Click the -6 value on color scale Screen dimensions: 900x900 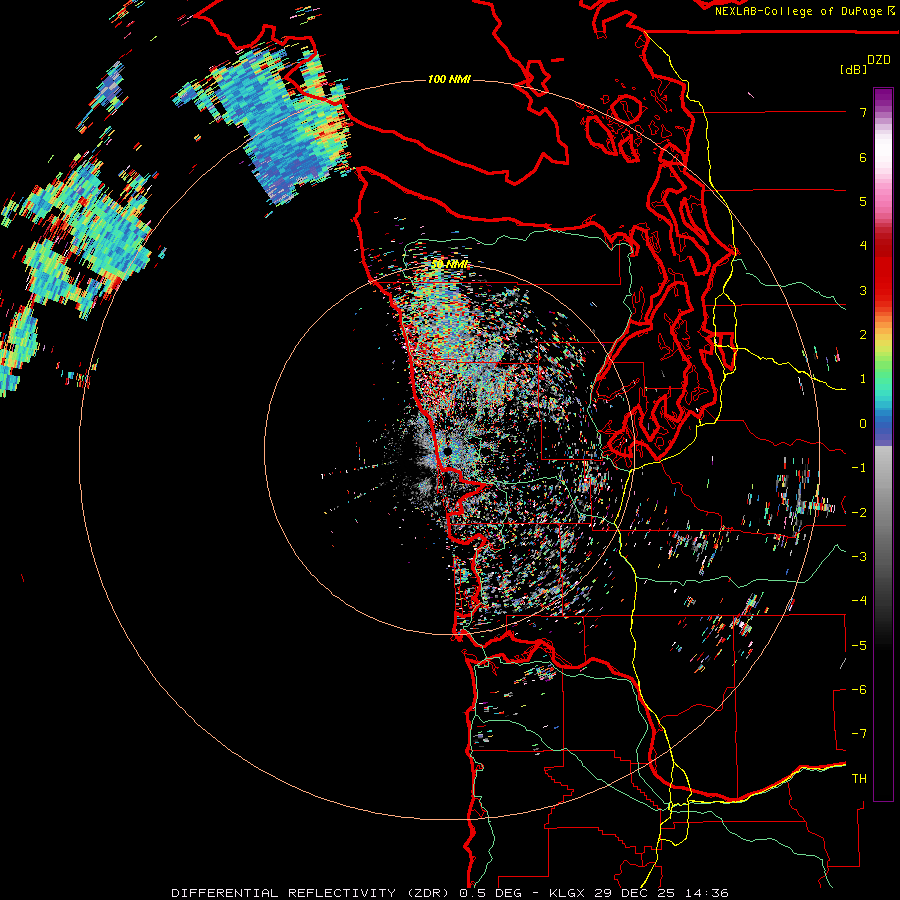click(x=859, y=690)
